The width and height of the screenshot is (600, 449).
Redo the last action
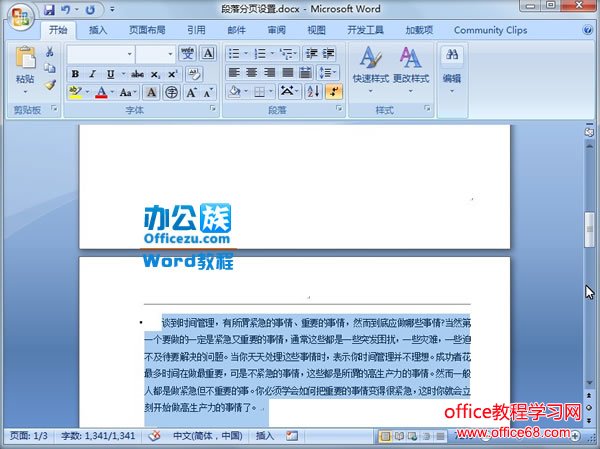tap(90, 10)
